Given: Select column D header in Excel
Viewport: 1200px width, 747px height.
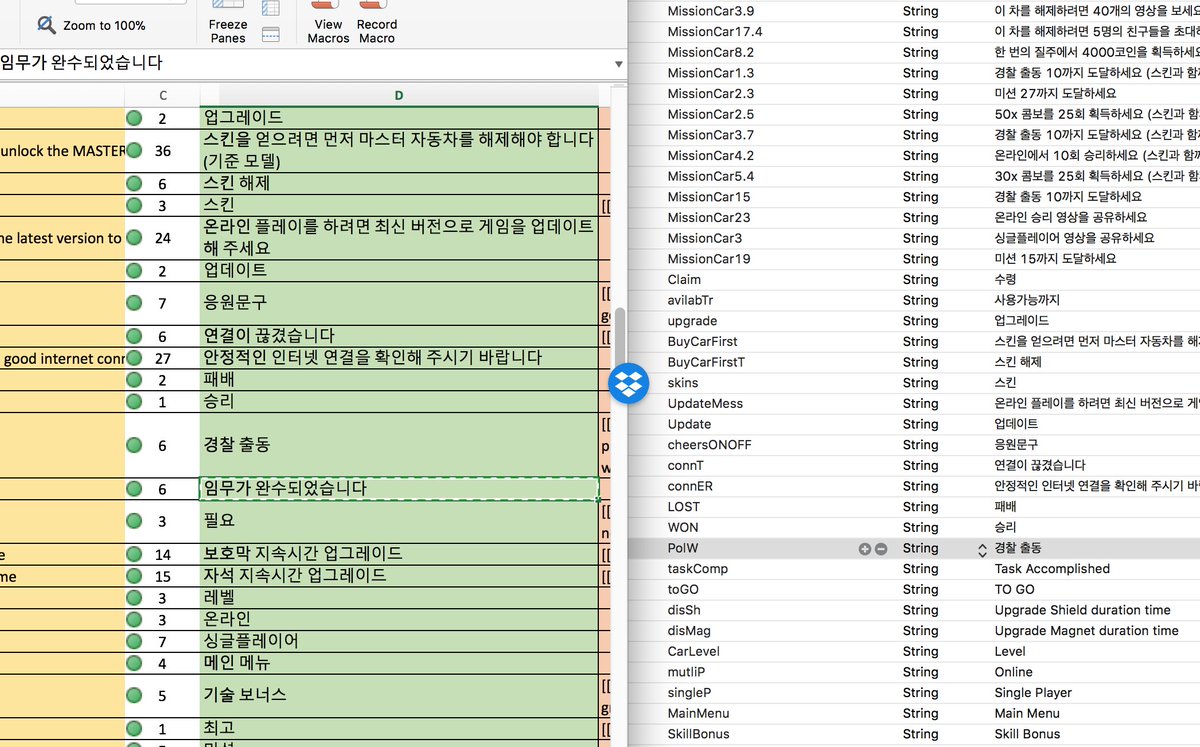Looking at the screenshot, I should click(399, 95).
